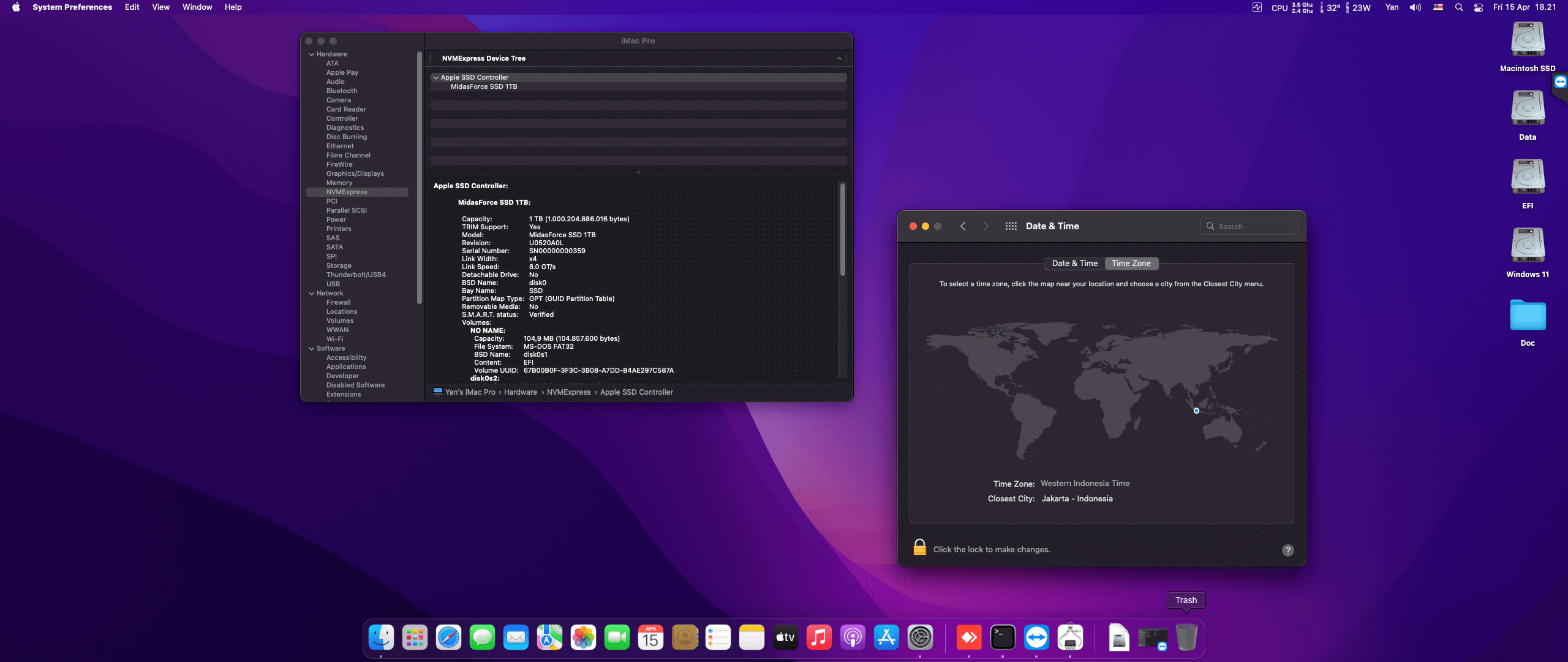Open Mail app in the Dock
1568x662 pixels.
516,637
